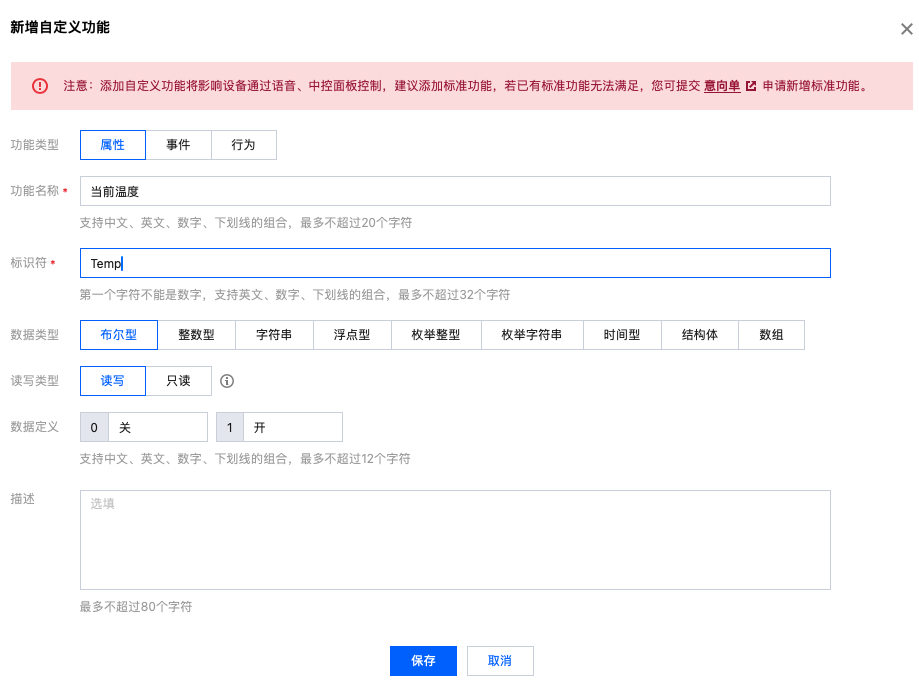The image size is (919, 696).
Task: Set read-write type to 只读
Action: tap(178, 381)
